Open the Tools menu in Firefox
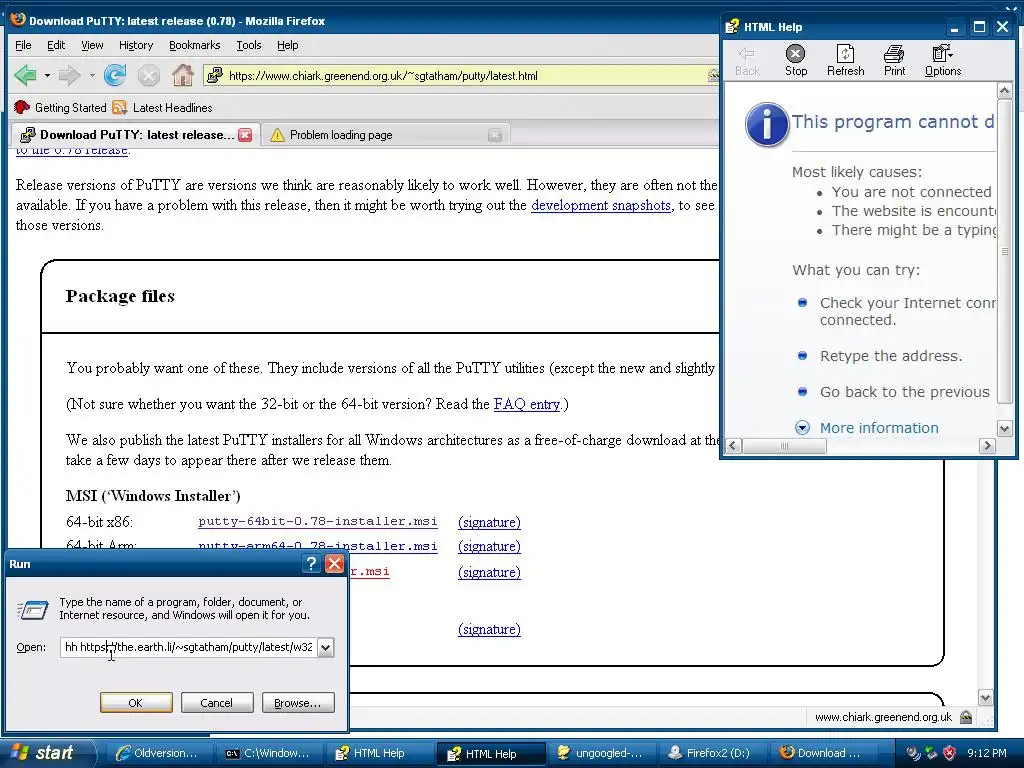The image size is (1024, 768). [x=249, y=45]
